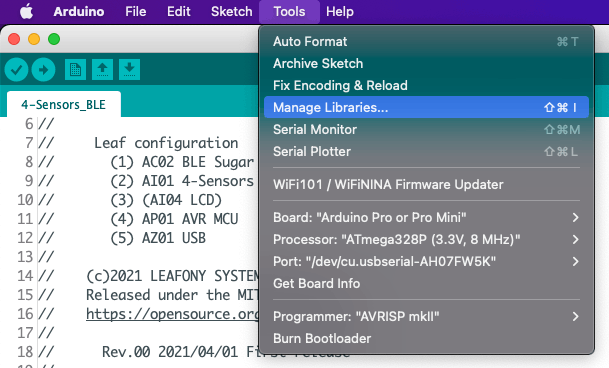609x368 pixels.
Task: Select Archive Sketch
Action: (426, 63)
